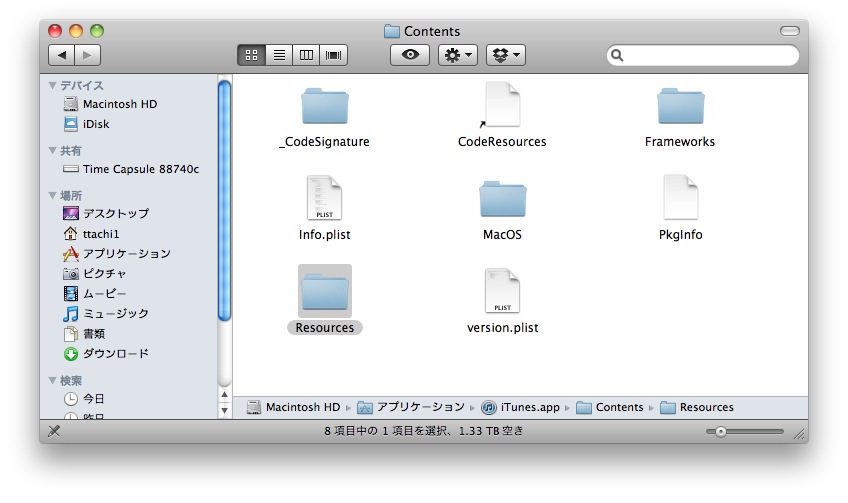Open ダウンロード folder in sidebar
This screenshot has height=503, width=848.
point(115,354)
